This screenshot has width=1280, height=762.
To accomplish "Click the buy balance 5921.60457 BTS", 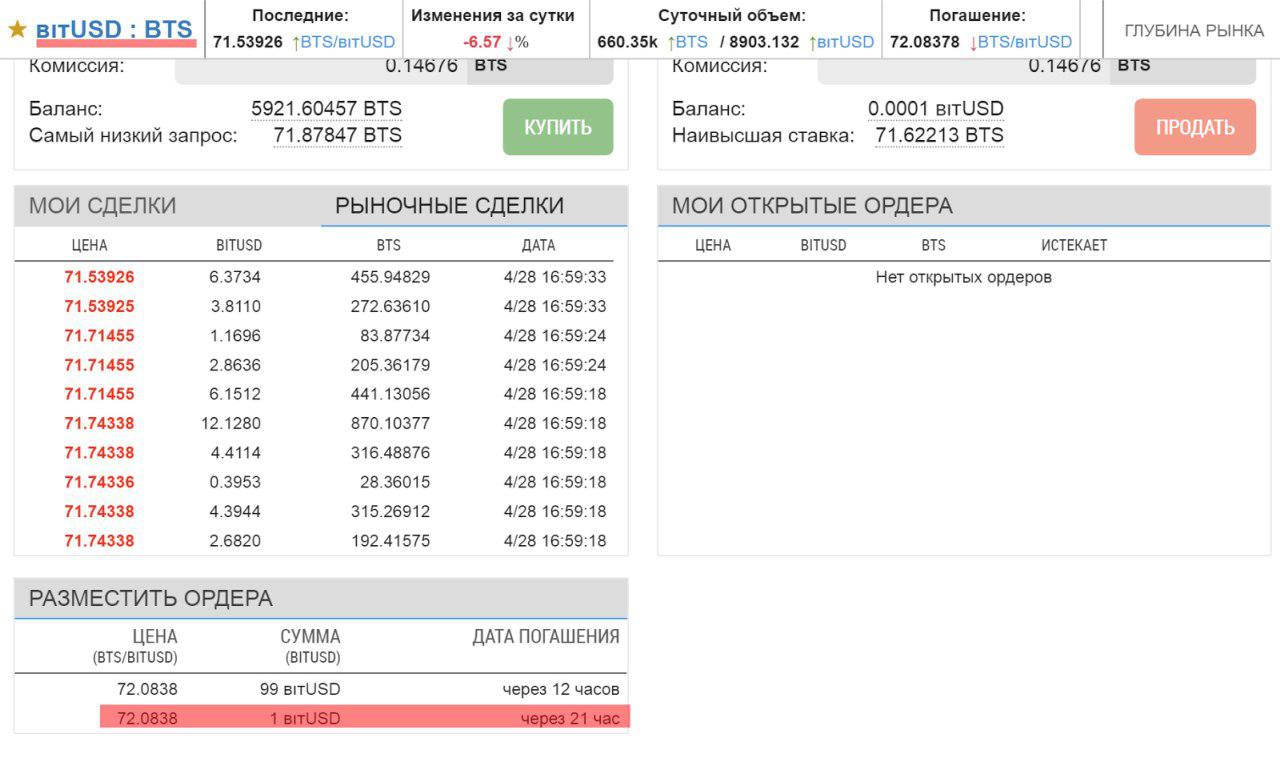I will (x=327, y=109).
